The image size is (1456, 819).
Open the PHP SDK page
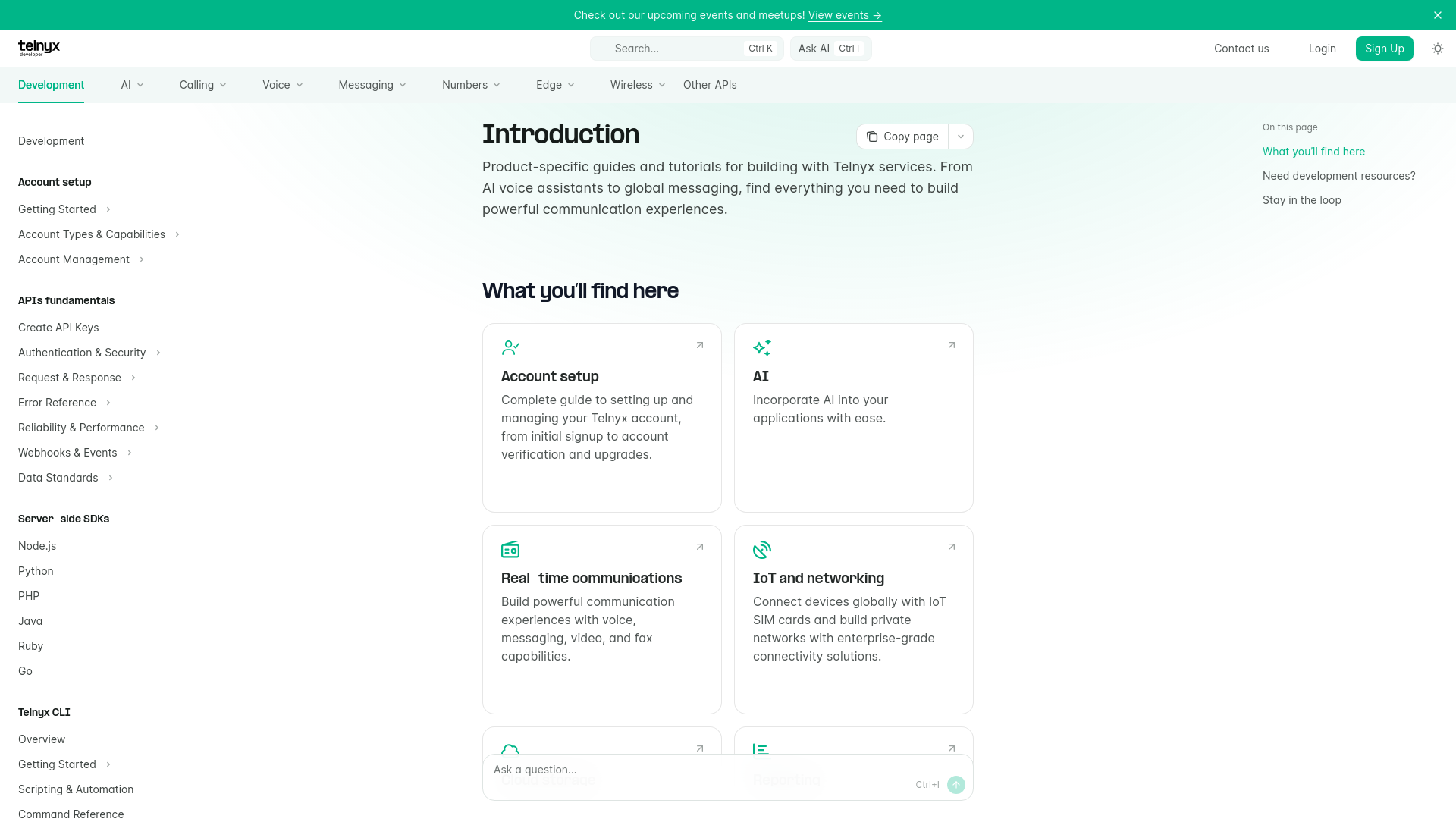(x=29, y=596)
